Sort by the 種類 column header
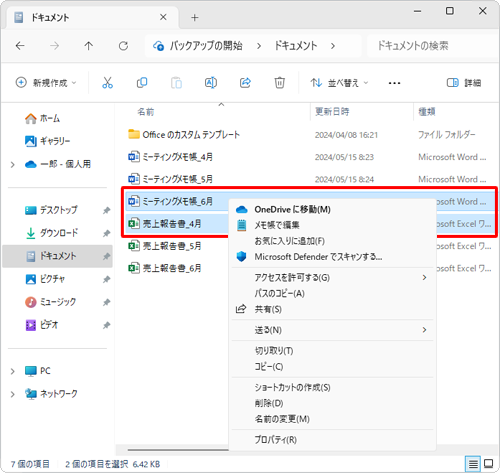 (x=427, y=112)
